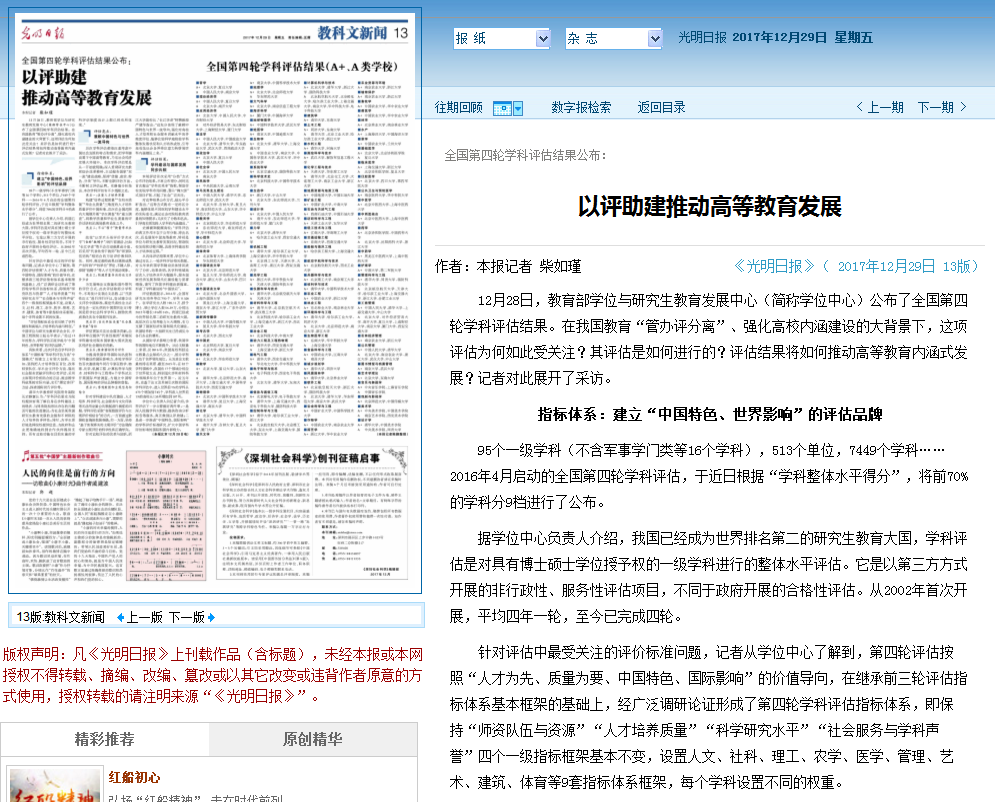Open 数字报检索 search link
995x802 pixels.
[581, 107]
